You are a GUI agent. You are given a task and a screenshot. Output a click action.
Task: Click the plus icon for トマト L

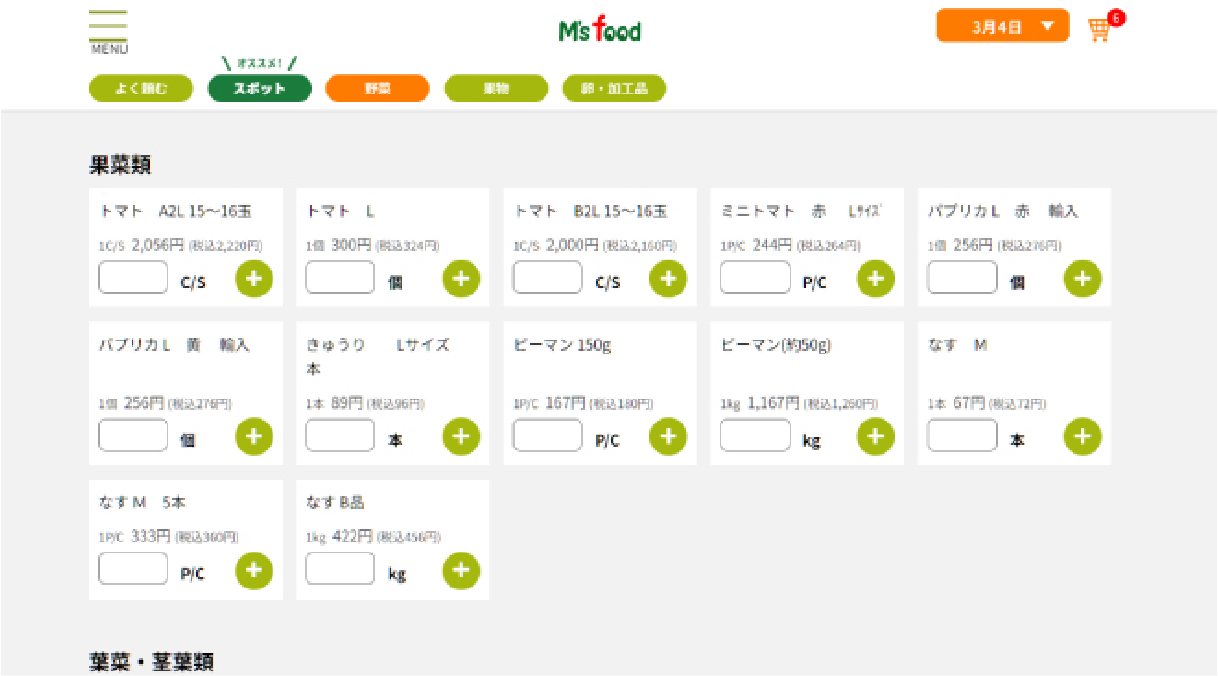[x=461, y=279]
